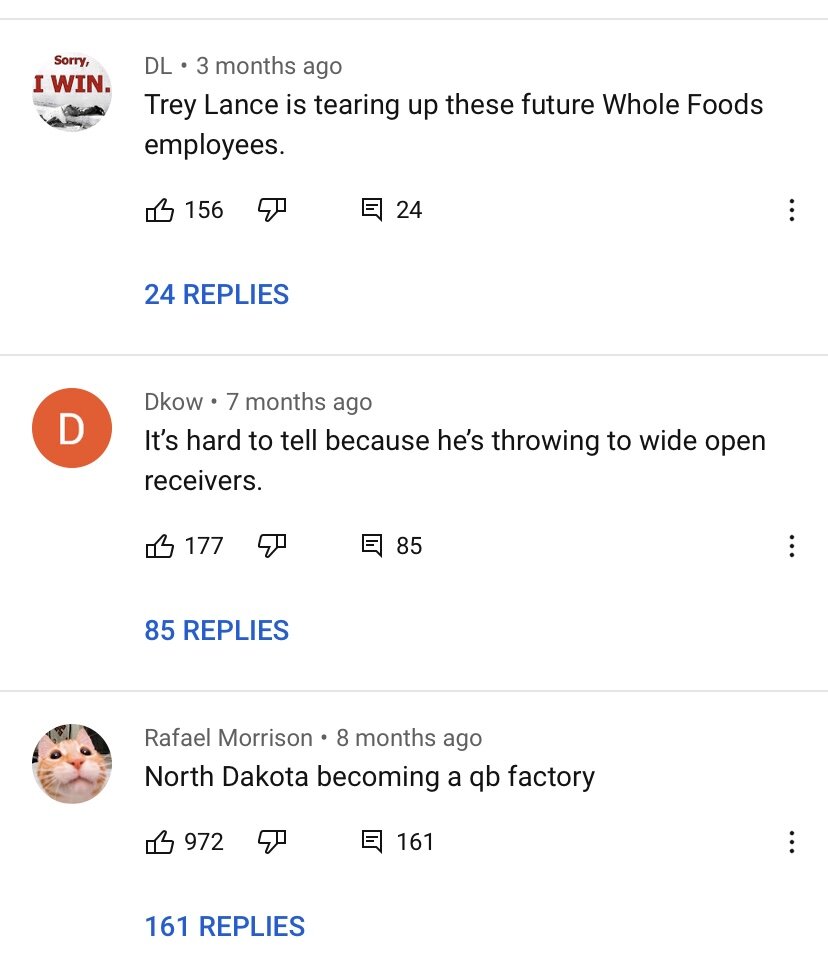This screenshot has height=969, width=828.
Task: Dislike DL's Whole Foods comment
Action: [272, 210]
